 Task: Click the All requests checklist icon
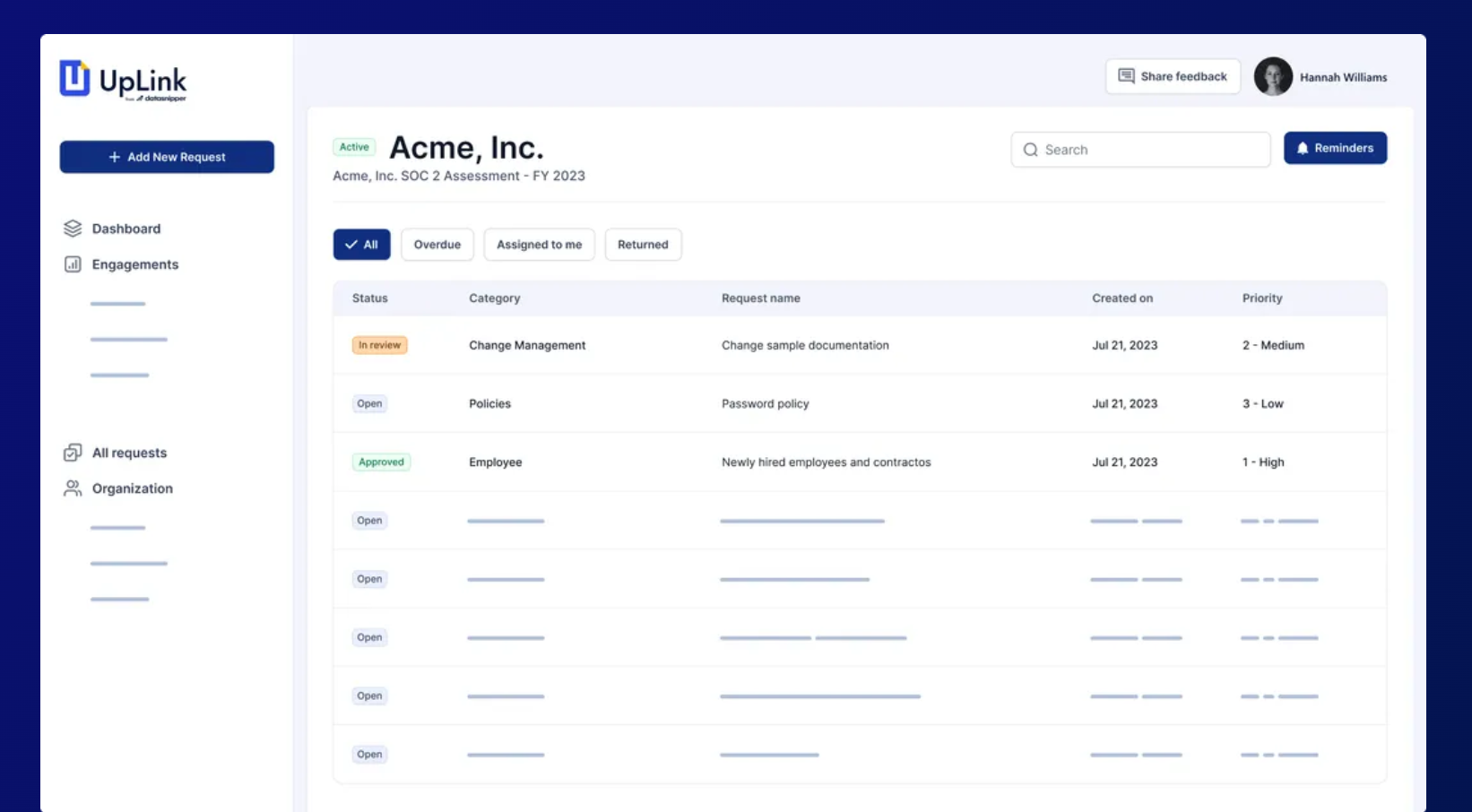point(73,453)
